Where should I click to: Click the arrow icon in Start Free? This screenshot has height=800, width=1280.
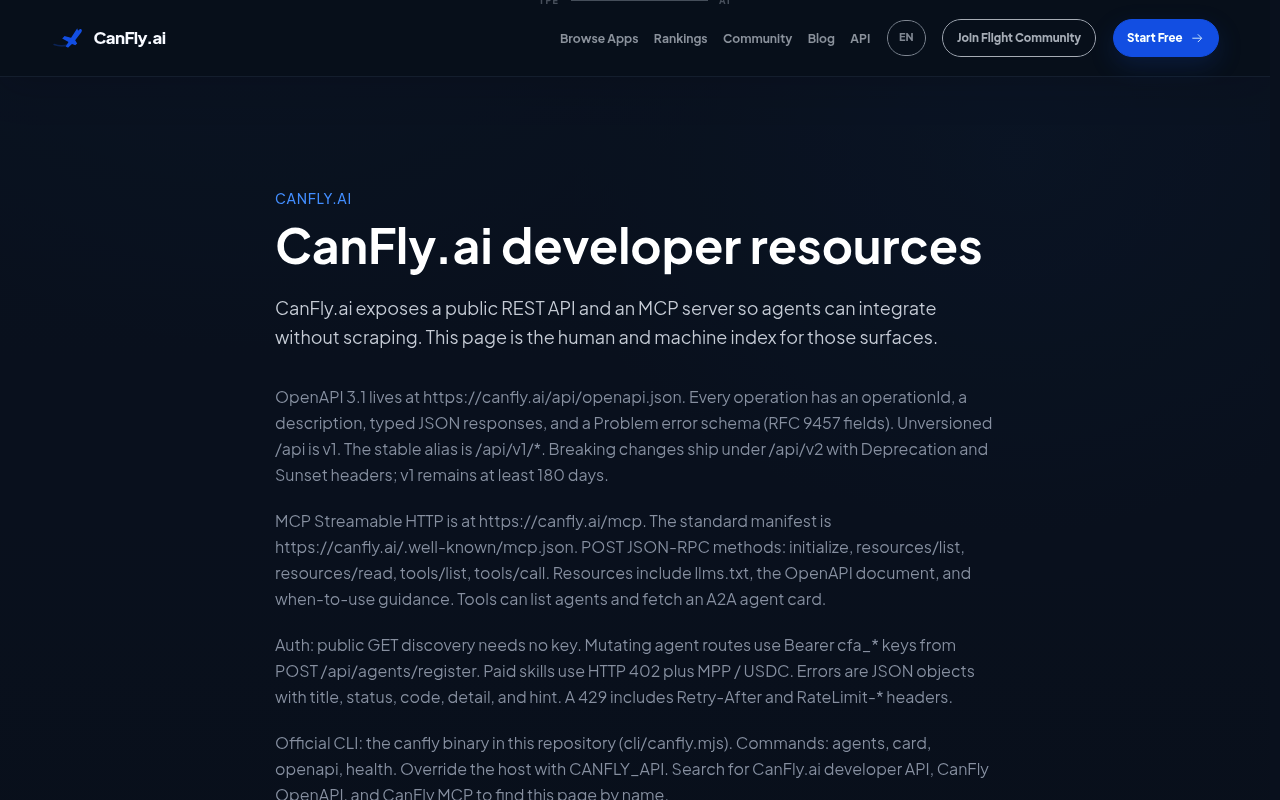[1197, 38]
